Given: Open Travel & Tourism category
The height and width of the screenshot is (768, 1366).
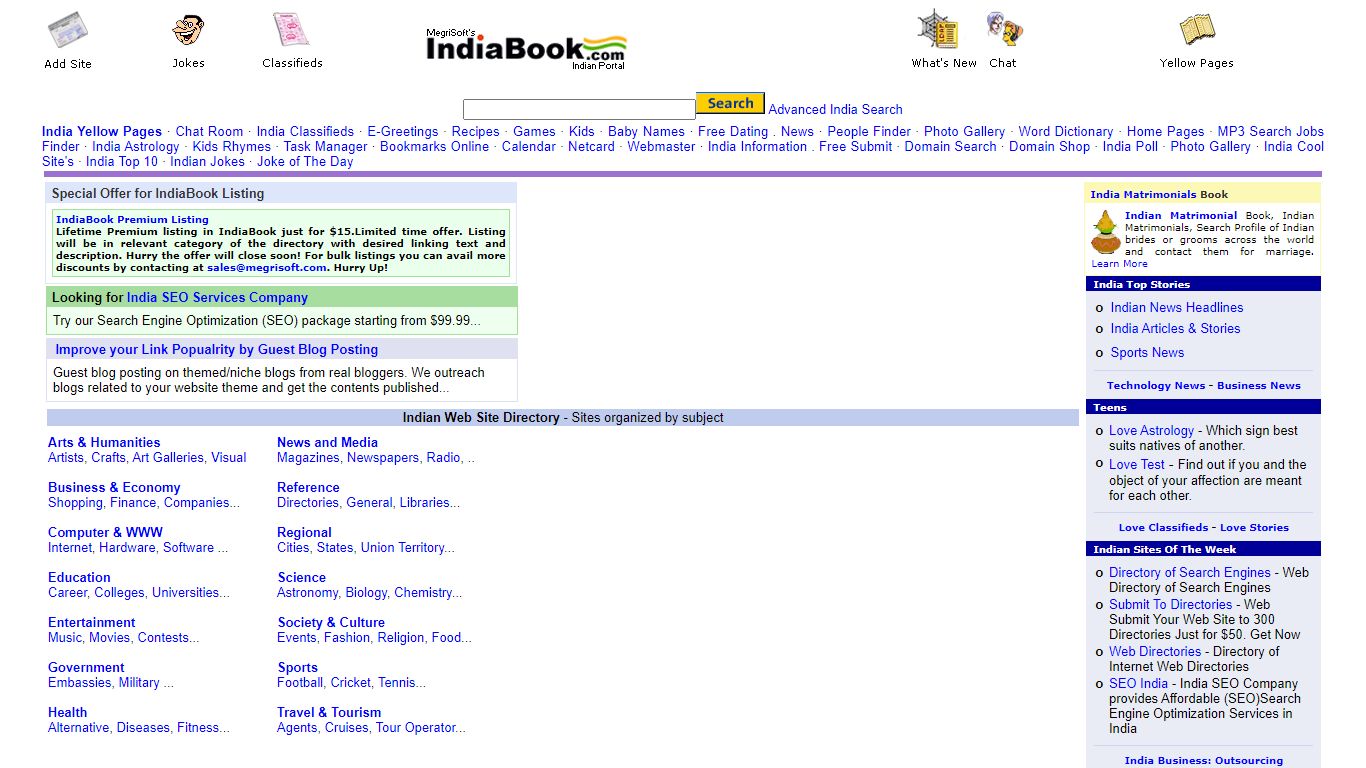Looking at the screenshot, I should pyautogui.click(x=329, y=712).
